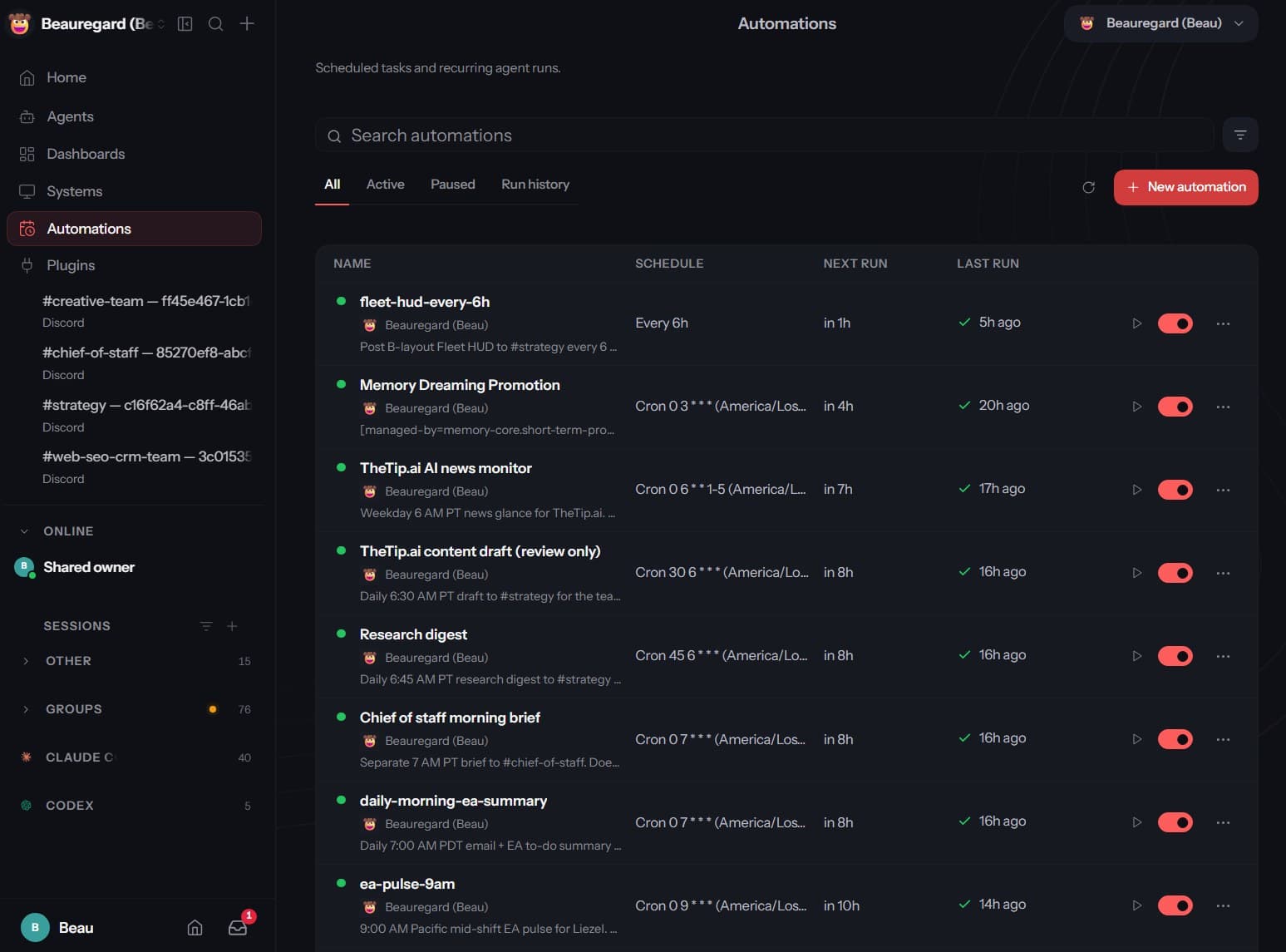Run daily-morning-ea-summary now
The image size is (1286, 952).
tap(1136, 822)
